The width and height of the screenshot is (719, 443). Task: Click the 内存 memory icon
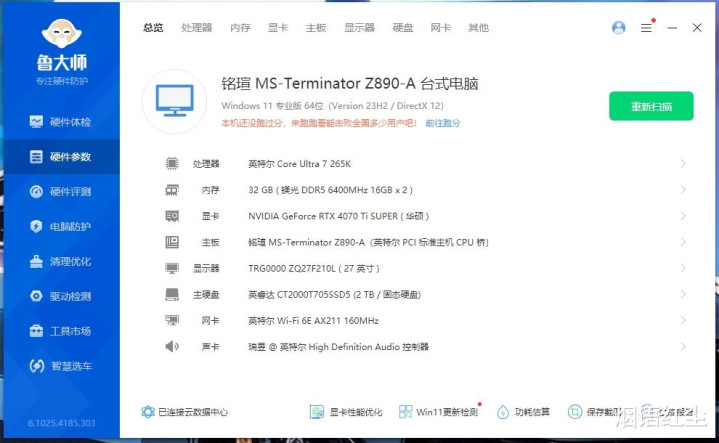(172, 190)
